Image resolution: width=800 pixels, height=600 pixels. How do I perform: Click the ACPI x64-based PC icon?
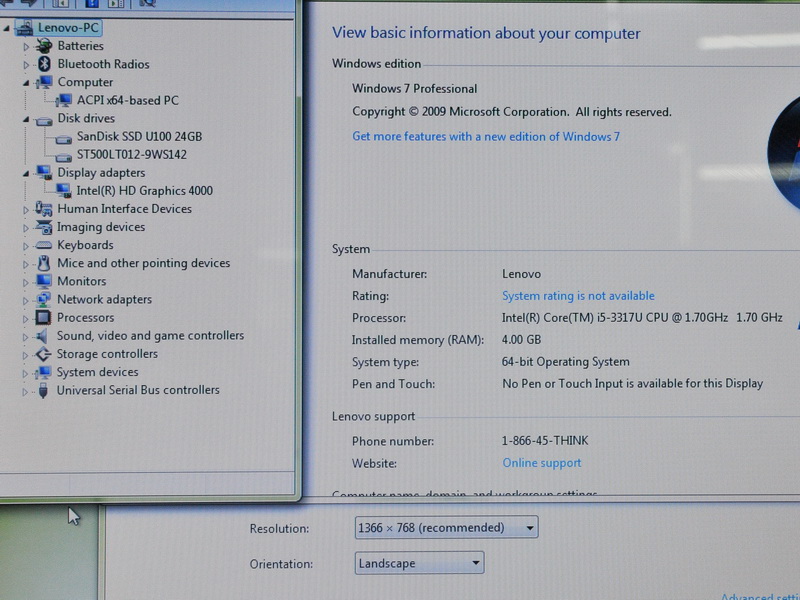pos(64,101)
